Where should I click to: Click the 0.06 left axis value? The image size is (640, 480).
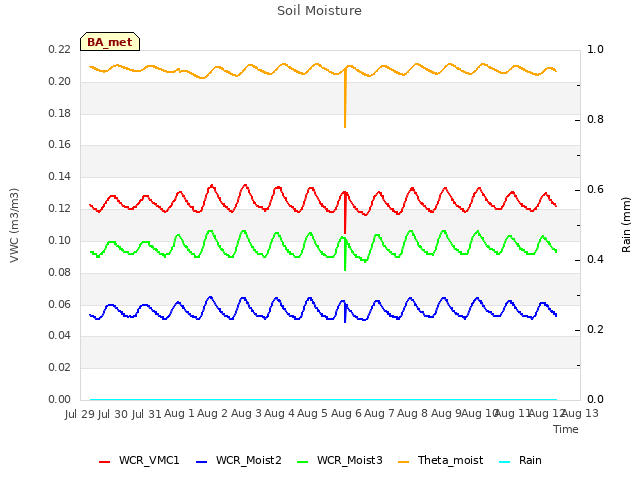(x=60, y=304)
